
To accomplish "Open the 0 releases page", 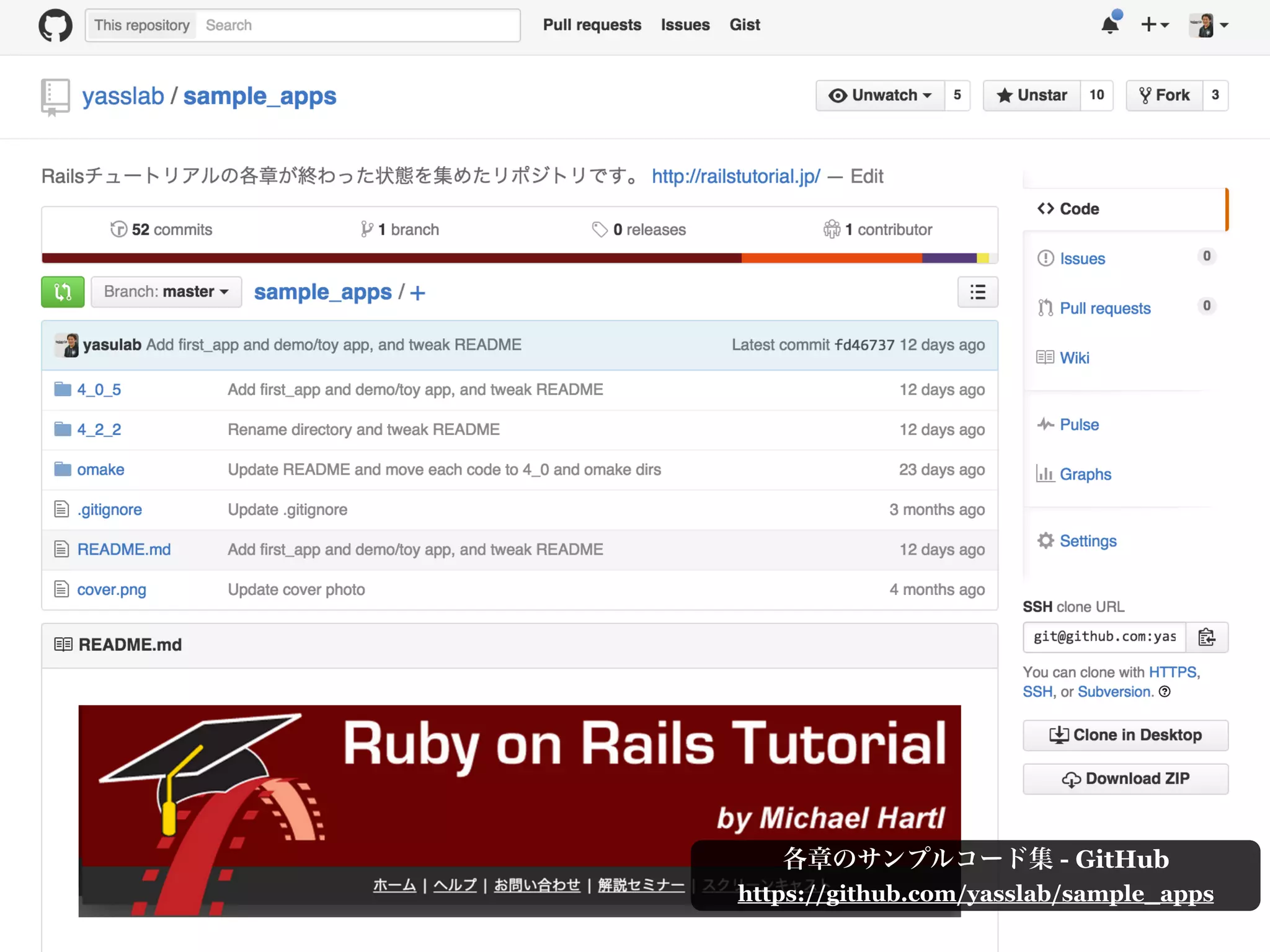I will coord(639,230).
